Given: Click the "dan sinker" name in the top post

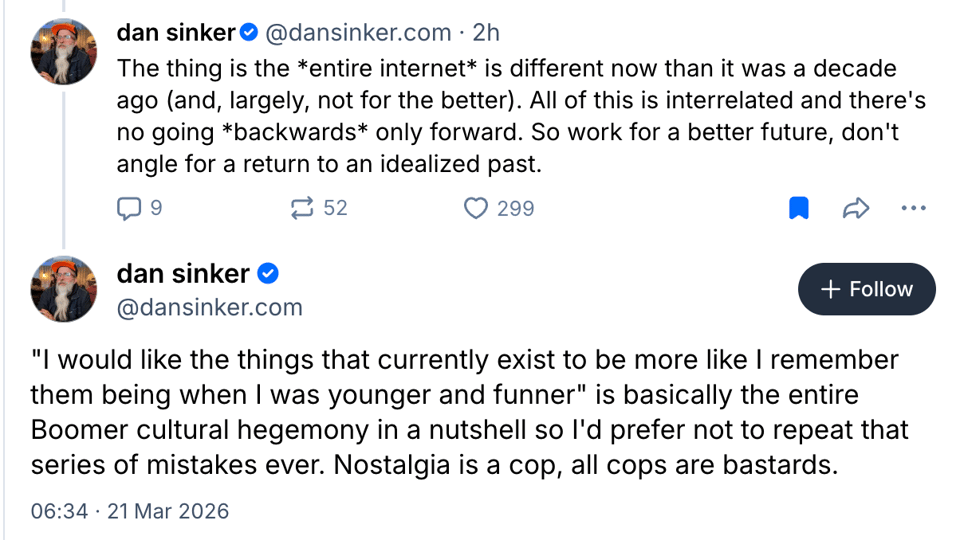Looking at the screenshot, I should [x=175, y=33].
